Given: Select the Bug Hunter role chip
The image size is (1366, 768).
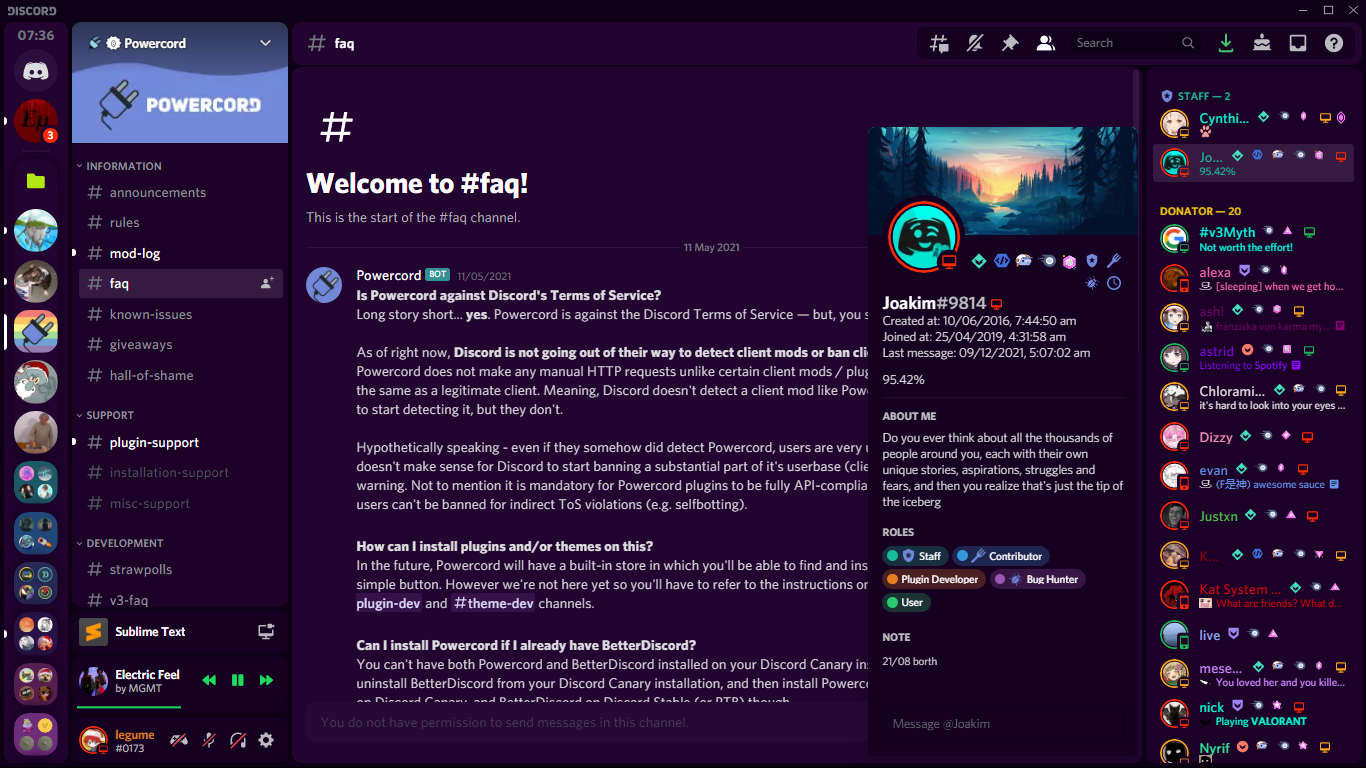Looking at the screenshot, I should [1037, 579].
